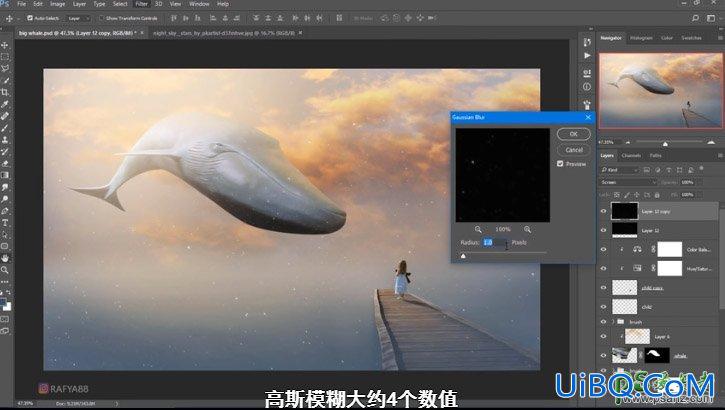Select the Move tool in the toolbox

(x=5, y=45)
